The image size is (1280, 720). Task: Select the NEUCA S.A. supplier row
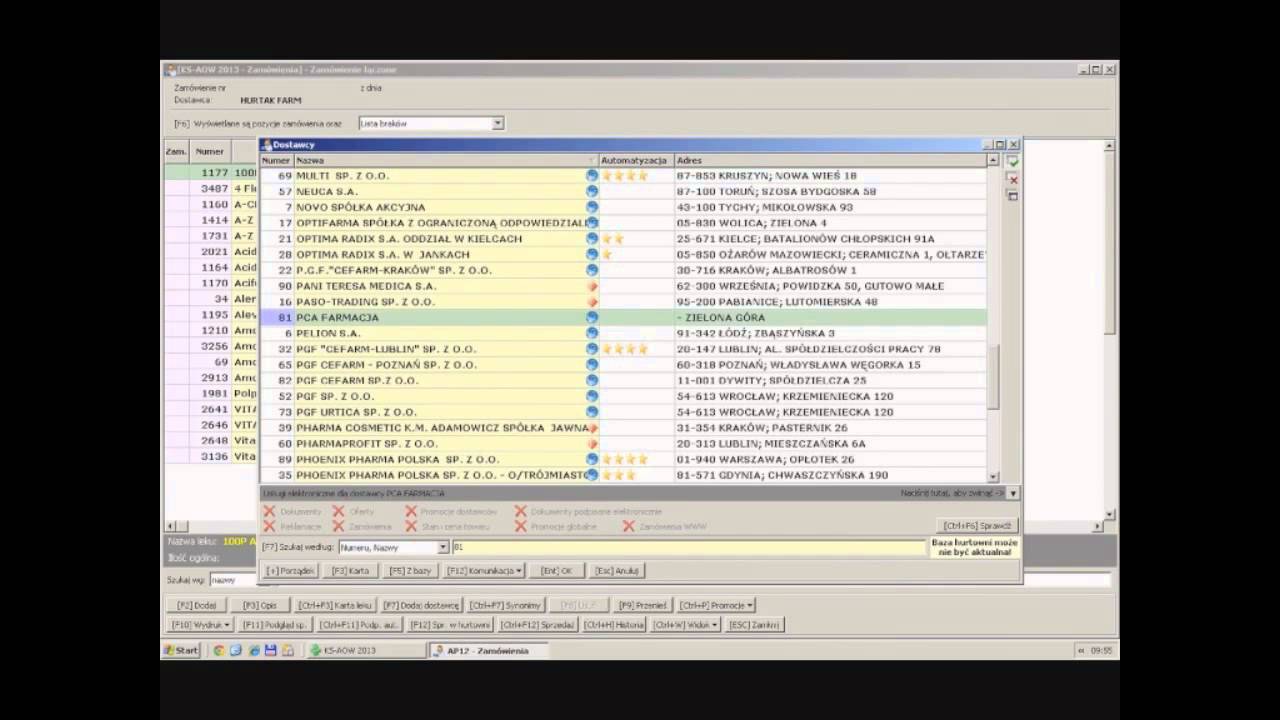[x=623, y=191]
